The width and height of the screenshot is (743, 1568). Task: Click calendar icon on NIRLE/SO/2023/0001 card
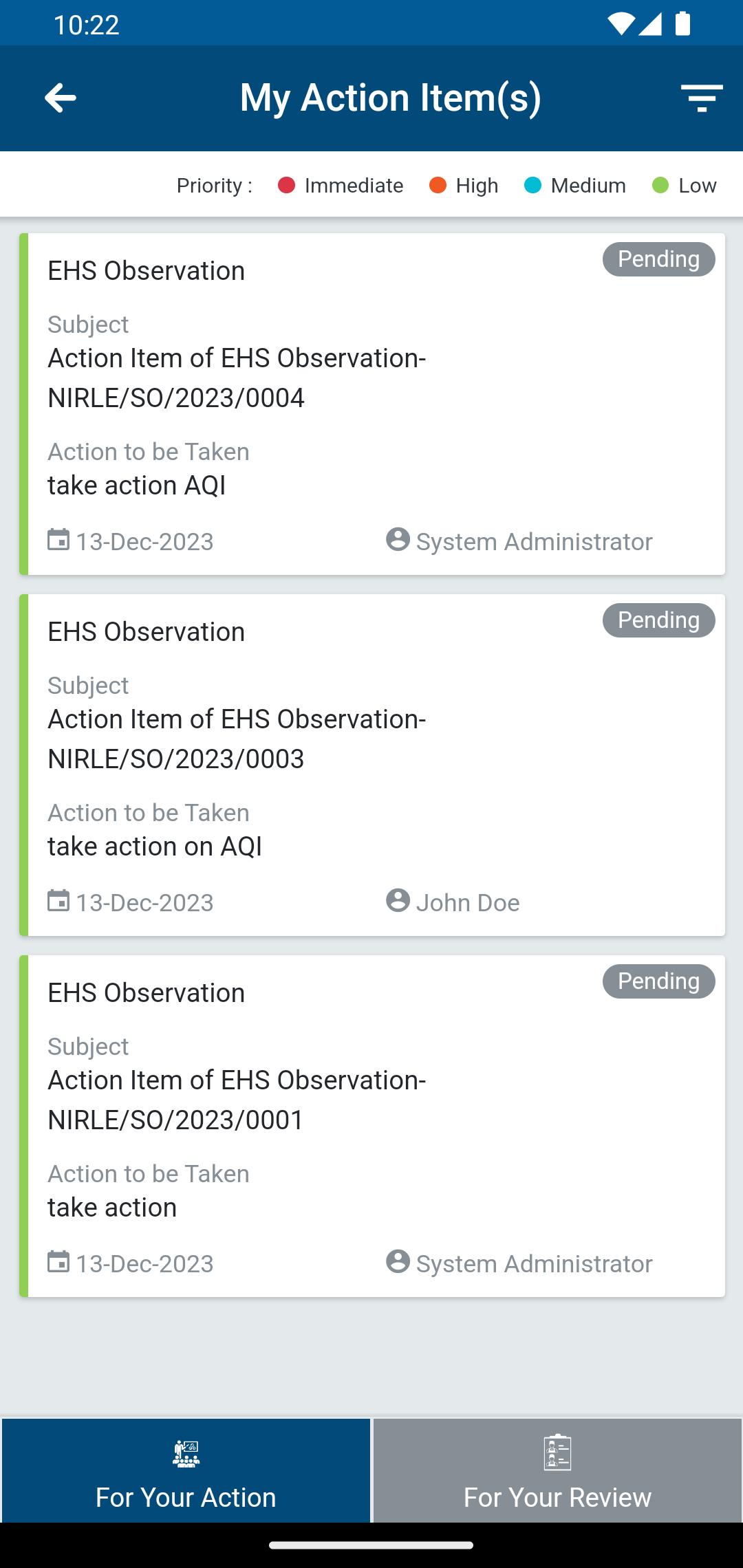coord(58,1262)
